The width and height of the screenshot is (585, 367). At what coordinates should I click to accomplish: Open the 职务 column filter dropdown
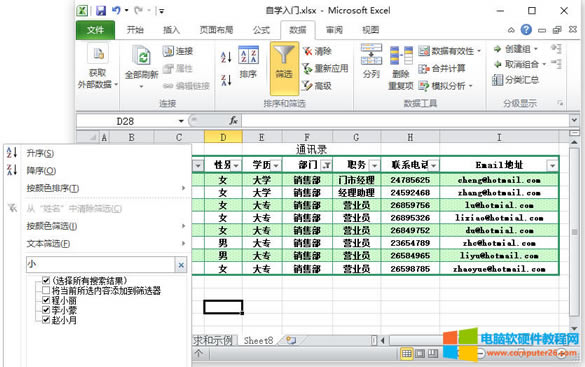pyautogui.click(x=375, y=165)
